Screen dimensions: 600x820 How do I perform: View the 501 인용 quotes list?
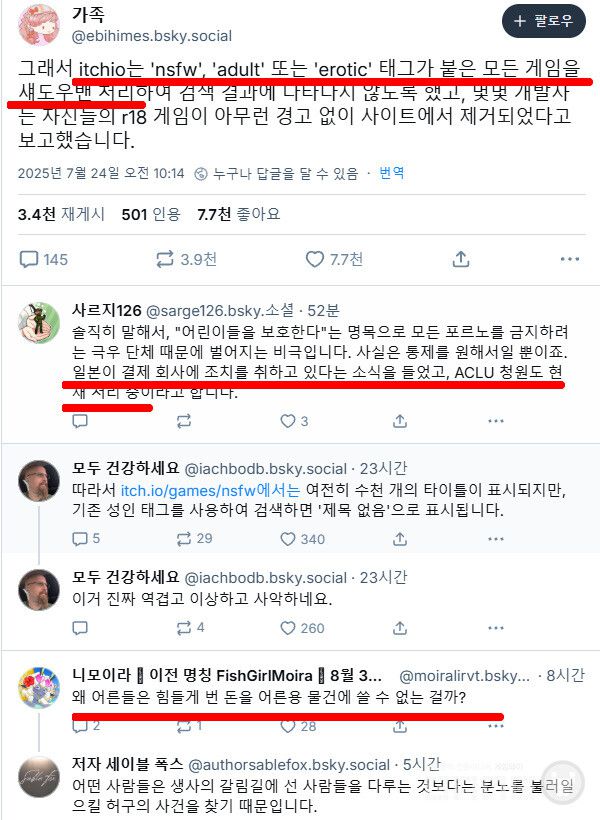point(151,214)
